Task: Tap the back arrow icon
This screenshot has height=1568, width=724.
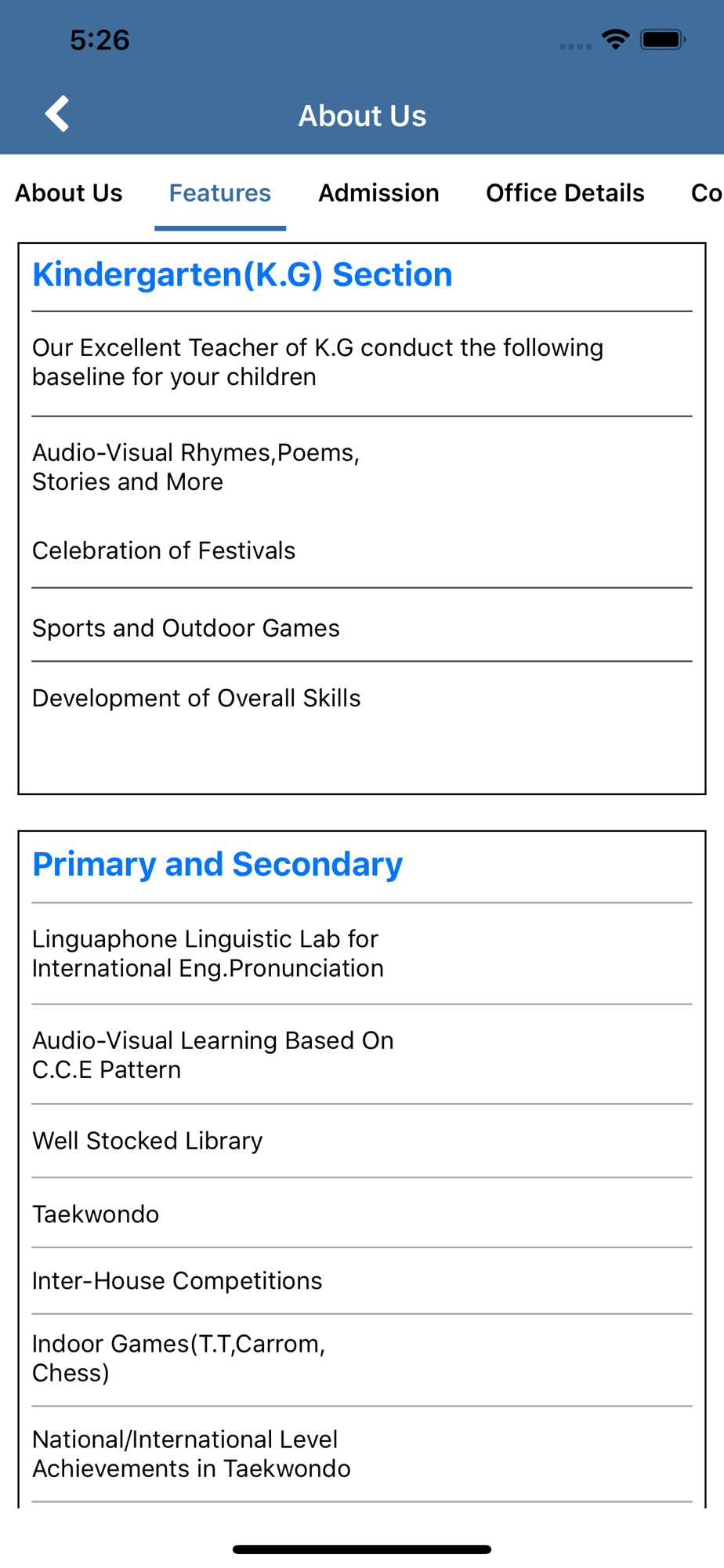Action: [57, 114]
